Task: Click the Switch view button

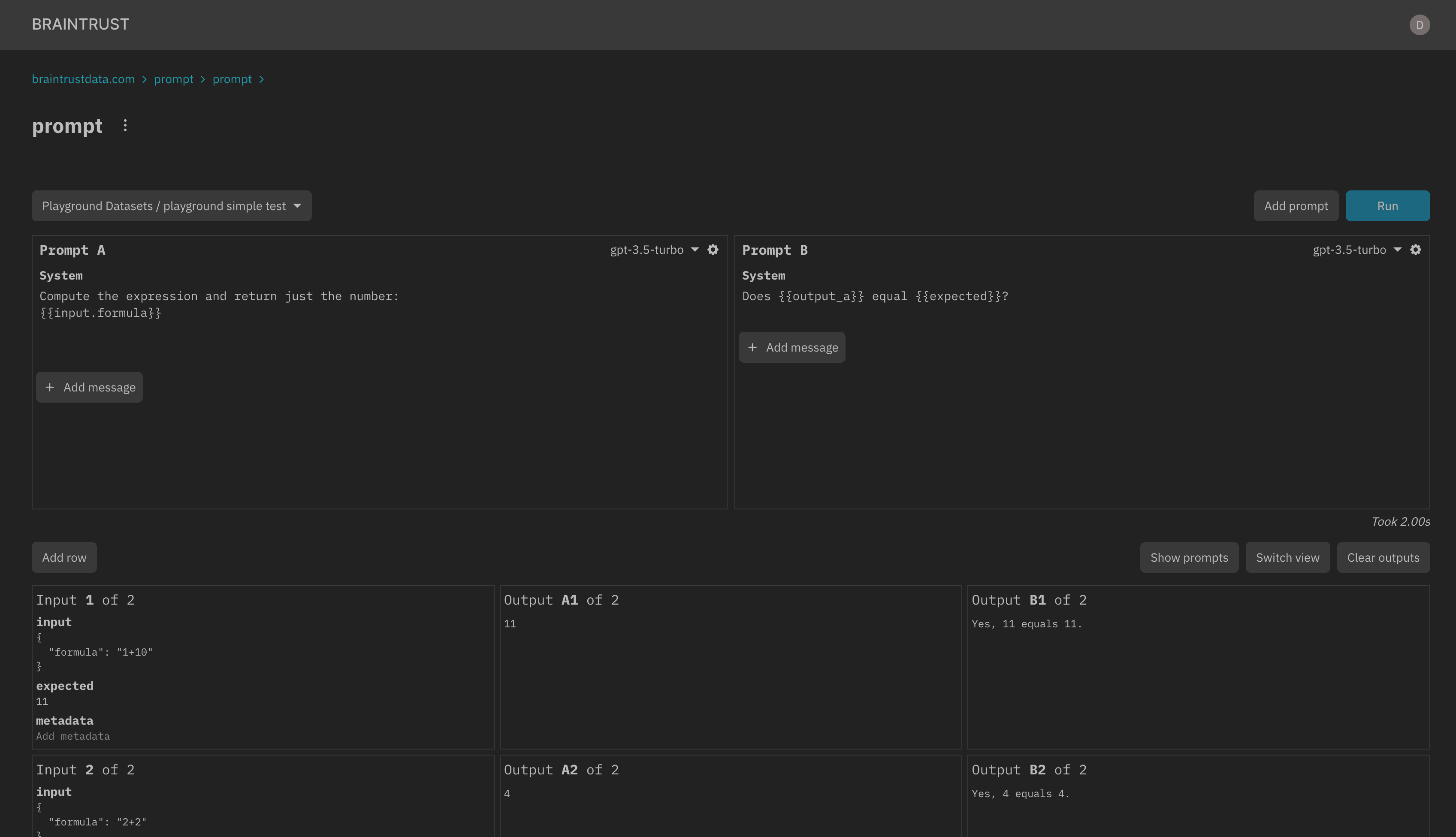Action: (1287, 557)
